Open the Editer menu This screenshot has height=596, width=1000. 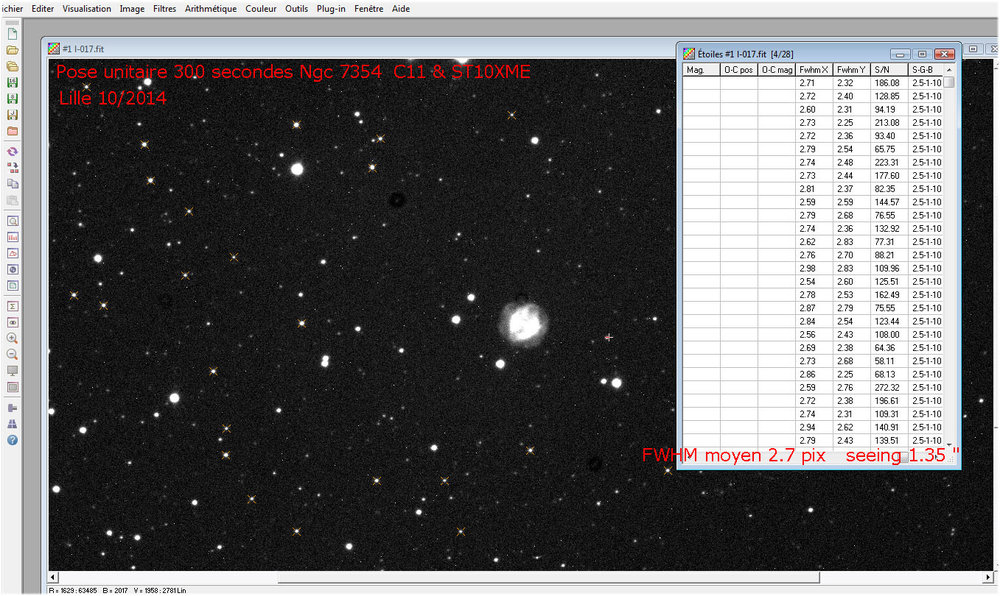coord(43,9)
